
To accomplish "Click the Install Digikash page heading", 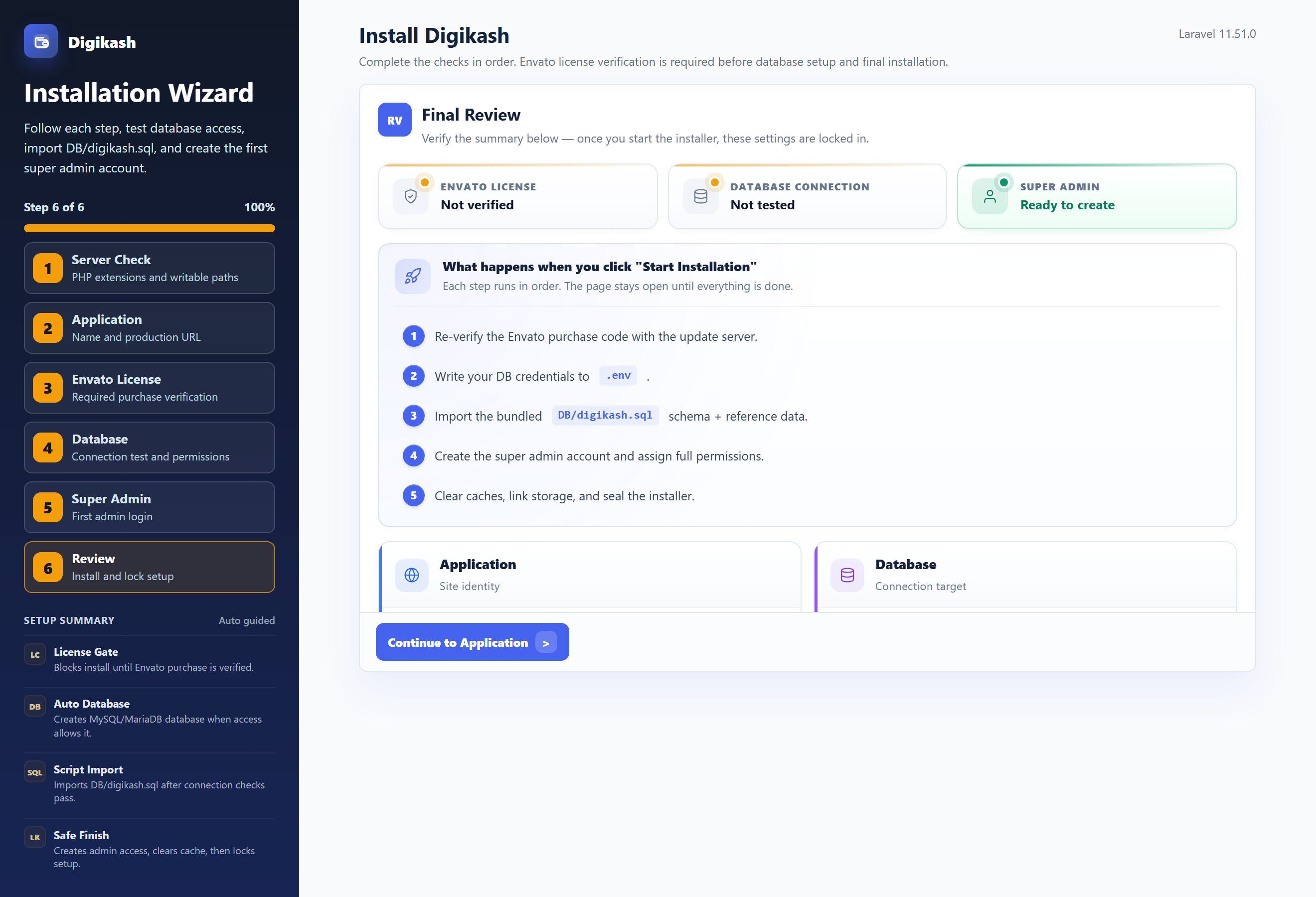I will pos(434,36).
